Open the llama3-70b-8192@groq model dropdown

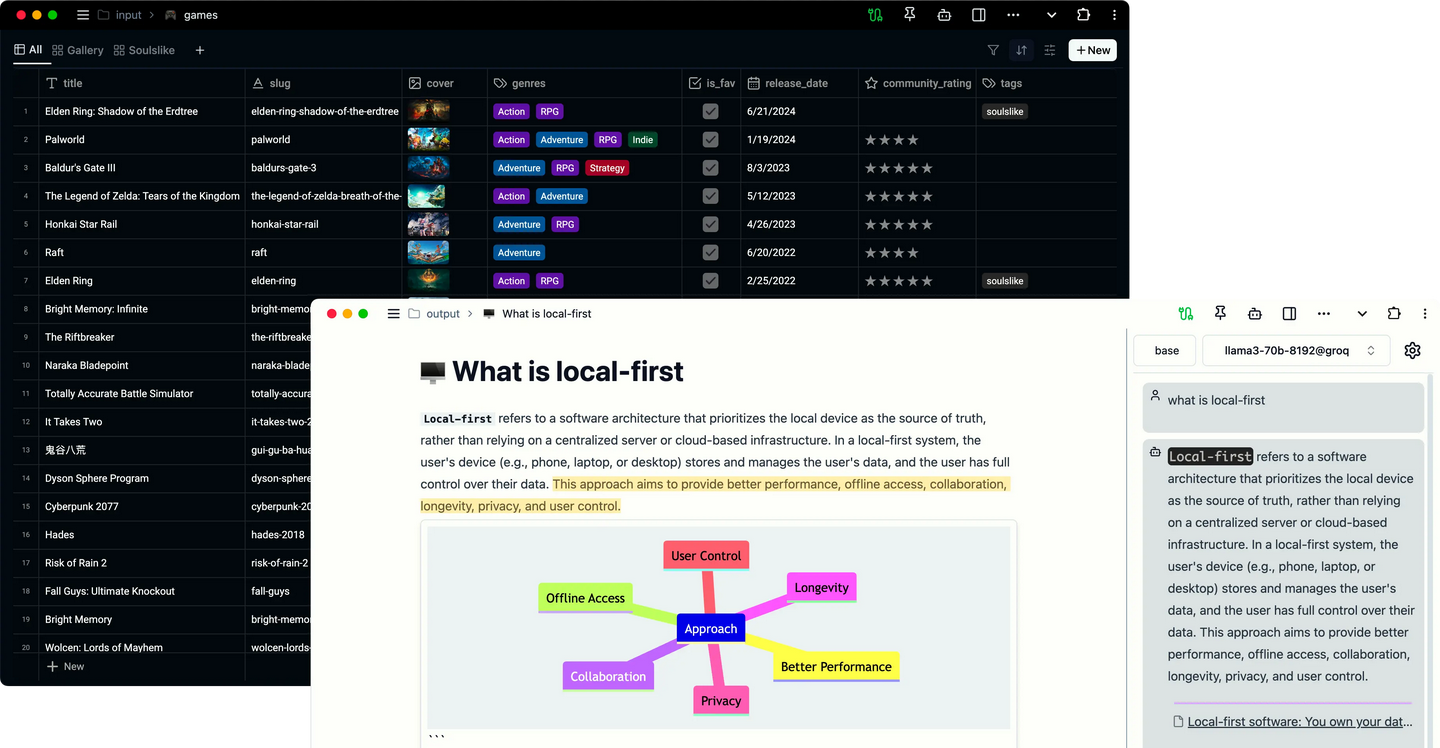[x=1296, y=350]
